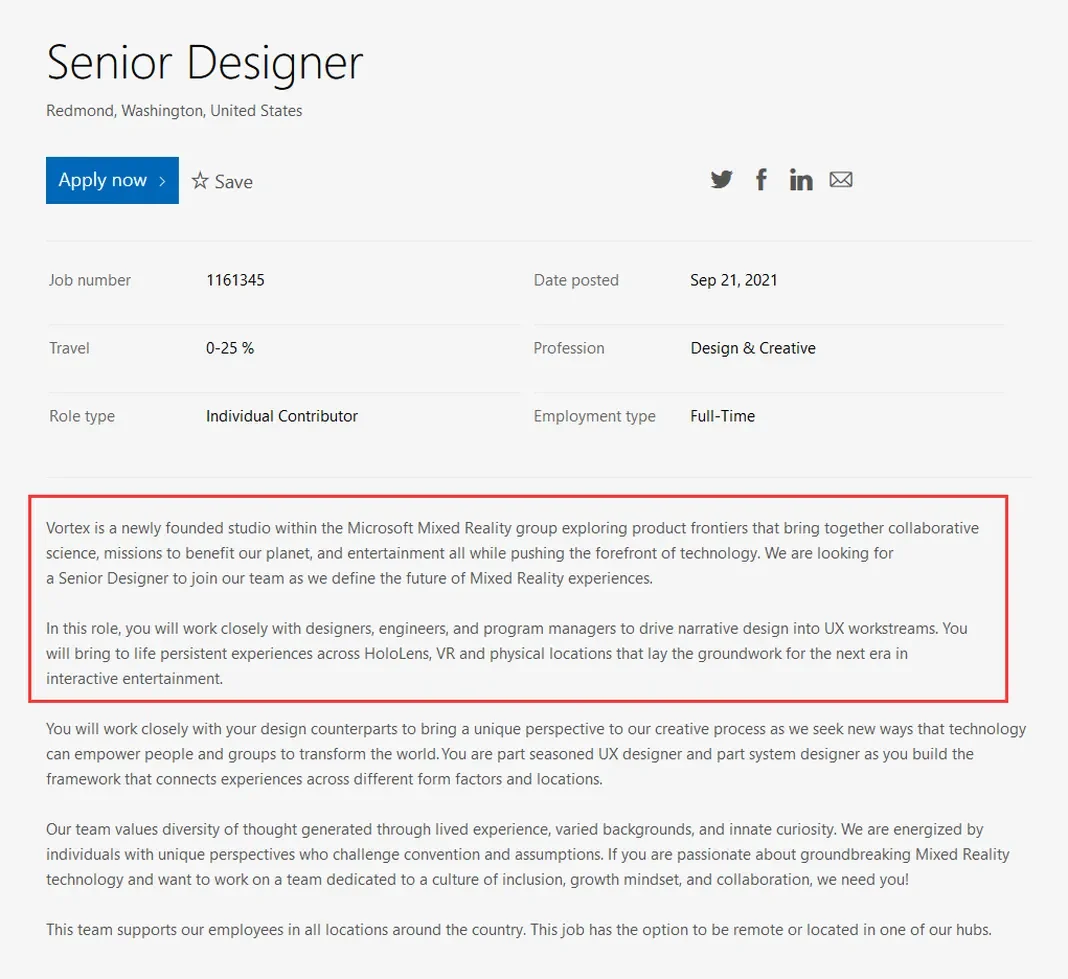Image resolution: width=1068 pixels, height=979 pixels.
Task: Click the Vortex studio description paragraph
Action: (512, 553)
